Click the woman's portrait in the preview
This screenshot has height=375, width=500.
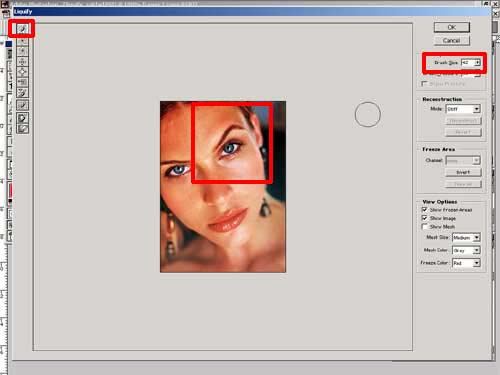pos(223,187)
